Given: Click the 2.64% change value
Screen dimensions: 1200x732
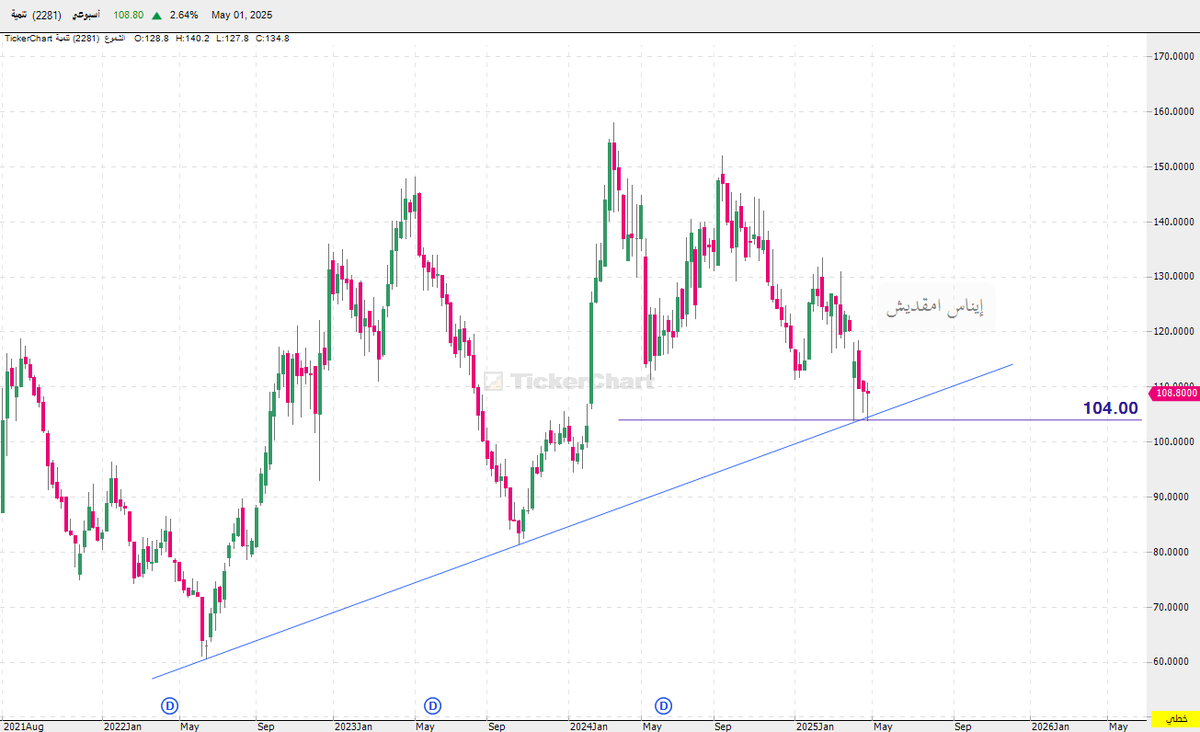Looking at the screenshot, I should point(184,15).
